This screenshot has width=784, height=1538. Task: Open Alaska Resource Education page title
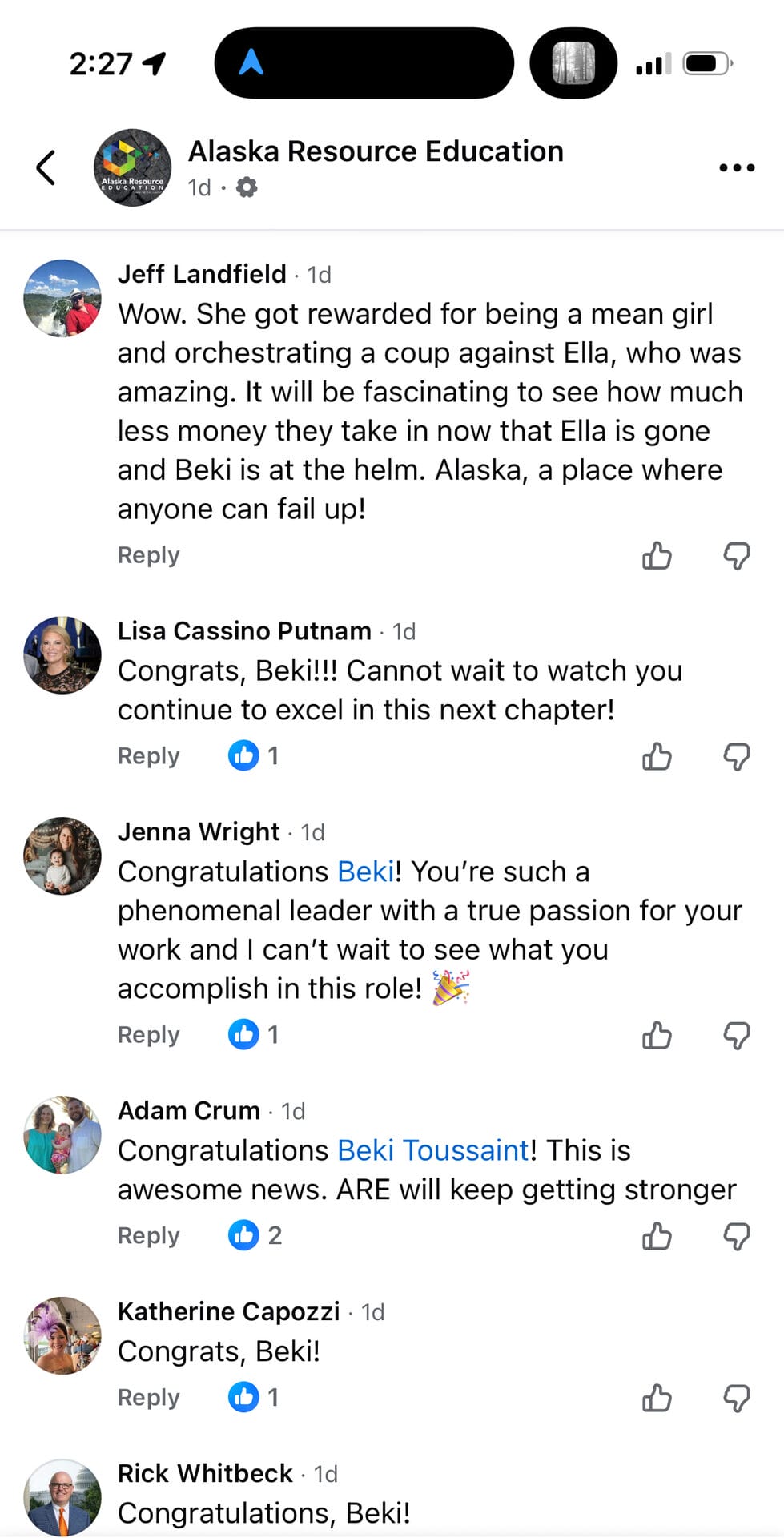click(376, 151)
